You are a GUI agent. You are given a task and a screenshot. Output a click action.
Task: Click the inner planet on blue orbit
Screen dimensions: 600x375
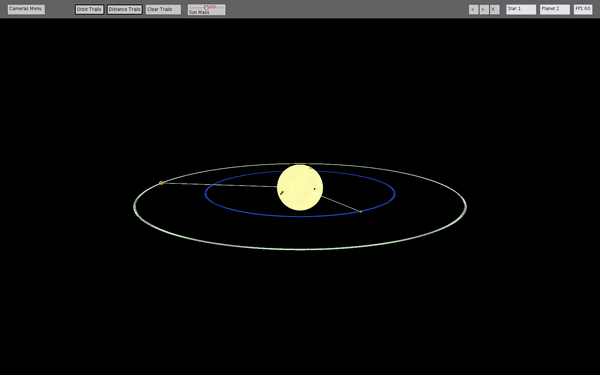360,211
